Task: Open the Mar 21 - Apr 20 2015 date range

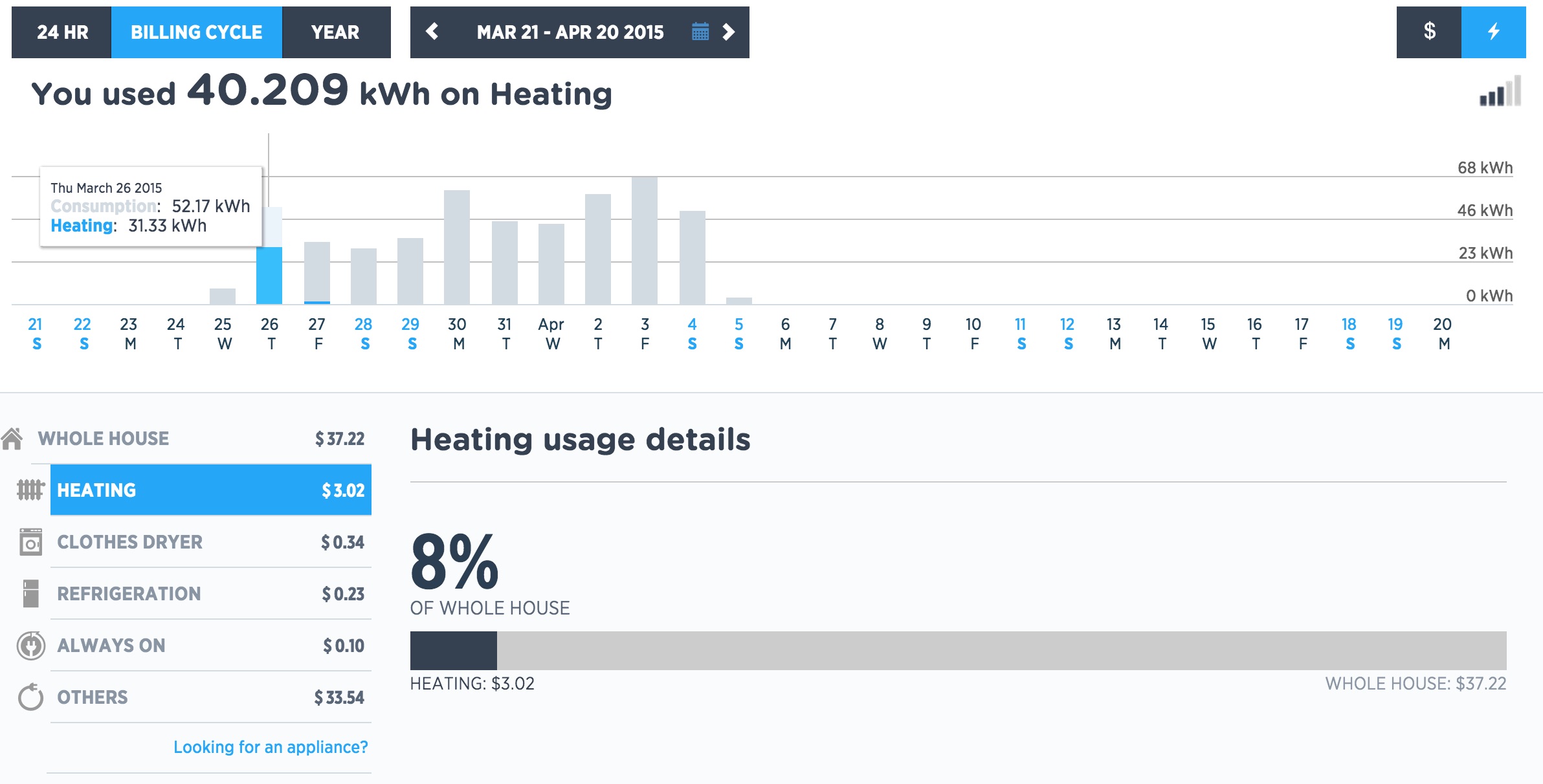Action: click(570, 32)
